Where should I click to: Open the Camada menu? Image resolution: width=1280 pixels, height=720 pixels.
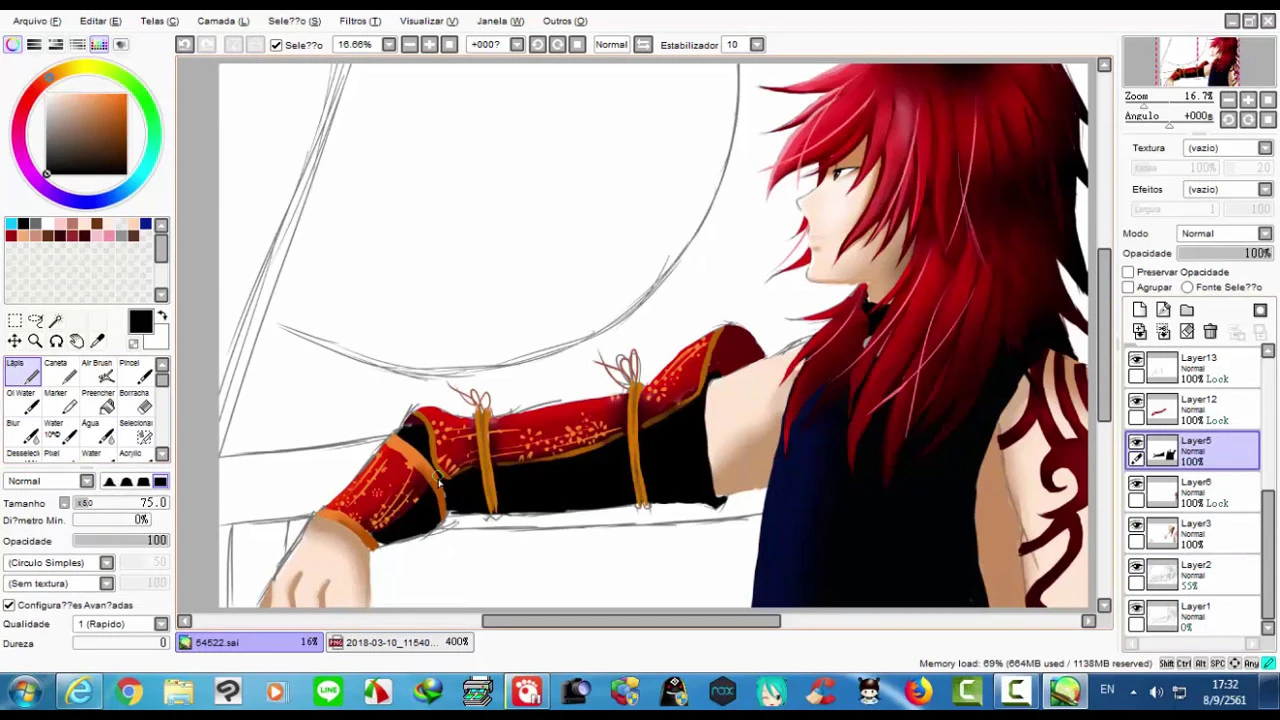coord(223,21)
